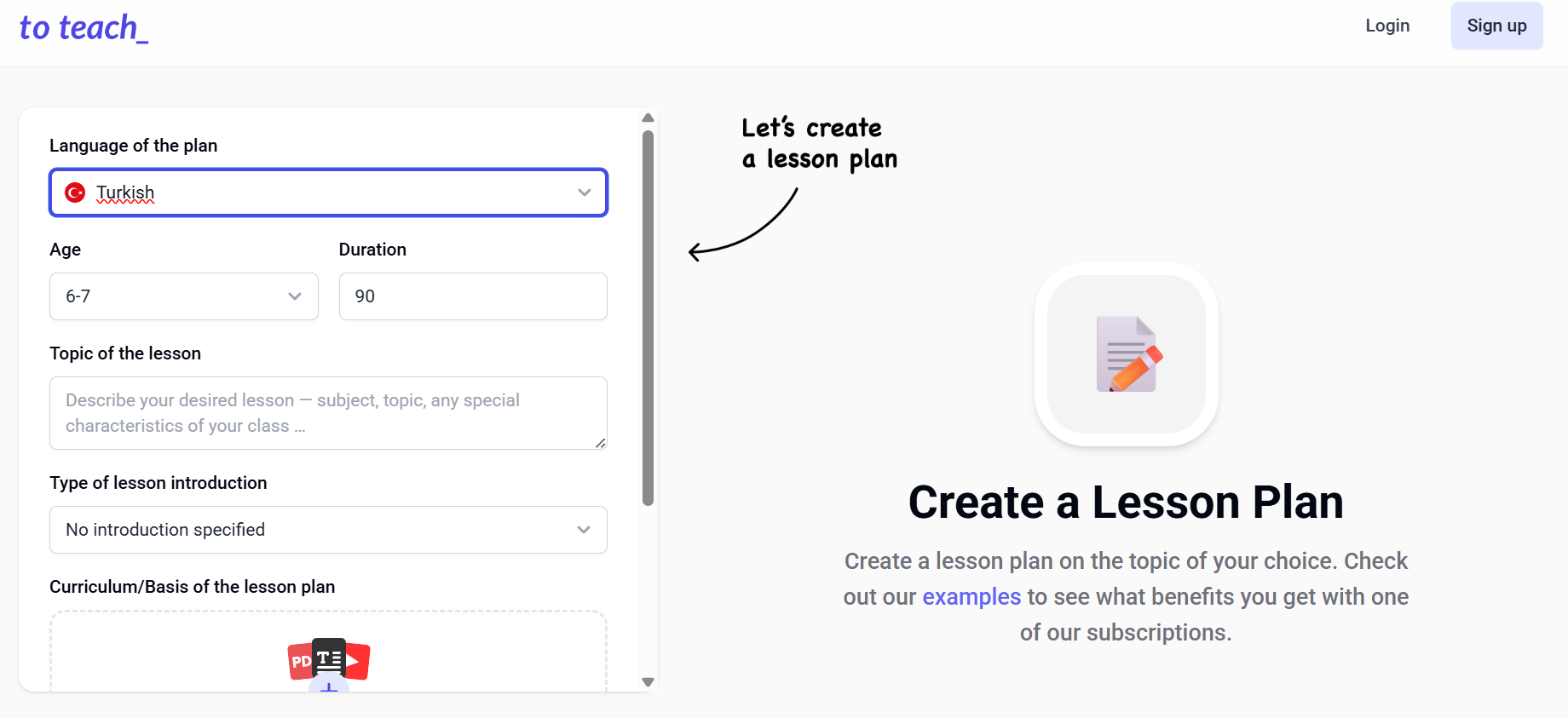Focus the Topic of the lesson textarea

tap(328, 413)
